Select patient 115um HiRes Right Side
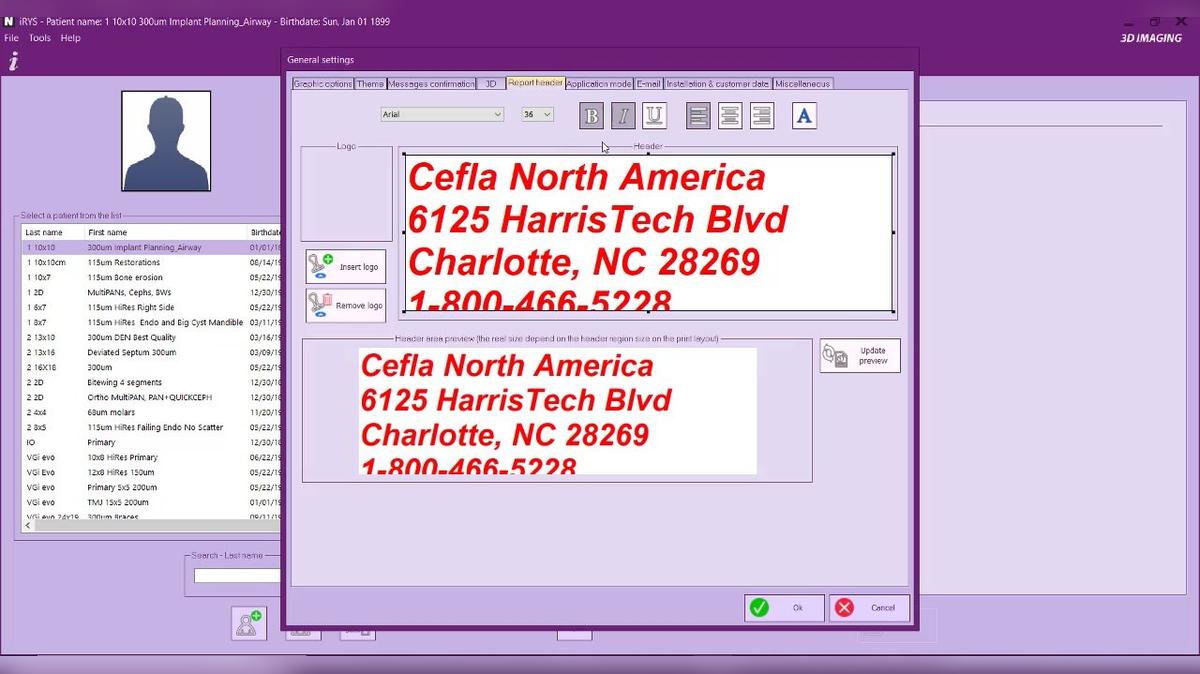1200x674 pixels. (152, 307)
